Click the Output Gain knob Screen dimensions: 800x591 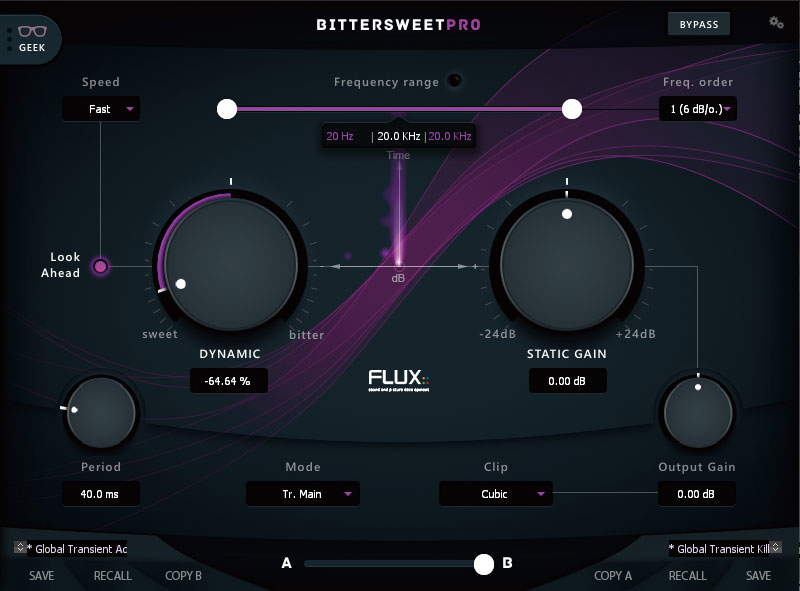coord(697,412)
